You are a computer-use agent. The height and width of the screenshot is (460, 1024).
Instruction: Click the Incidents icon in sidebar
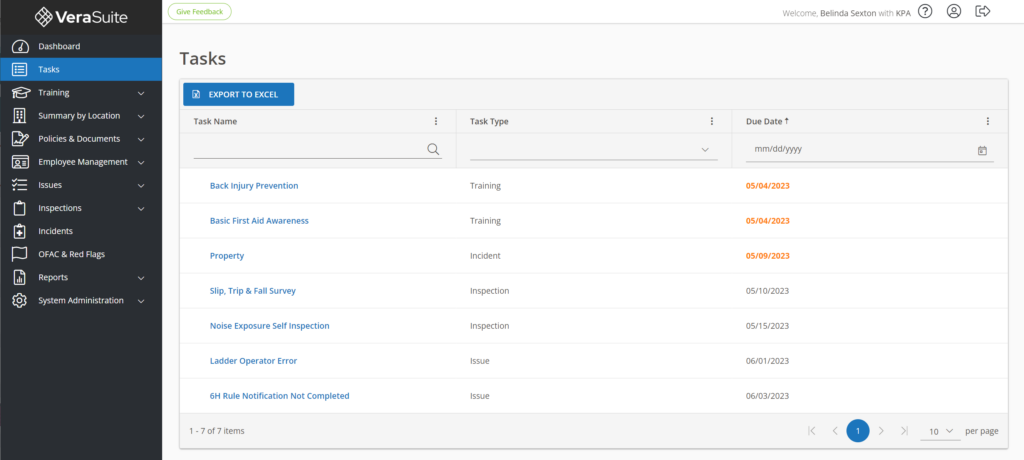click(x=19, y=231)
